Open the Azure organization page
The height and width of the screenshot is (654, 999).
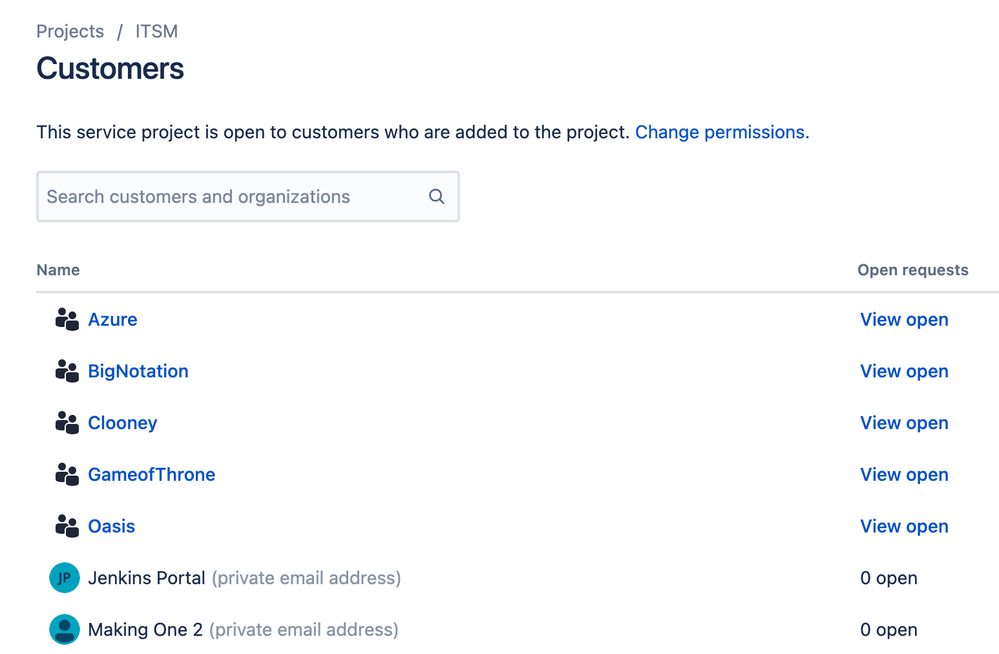point(112,319)
